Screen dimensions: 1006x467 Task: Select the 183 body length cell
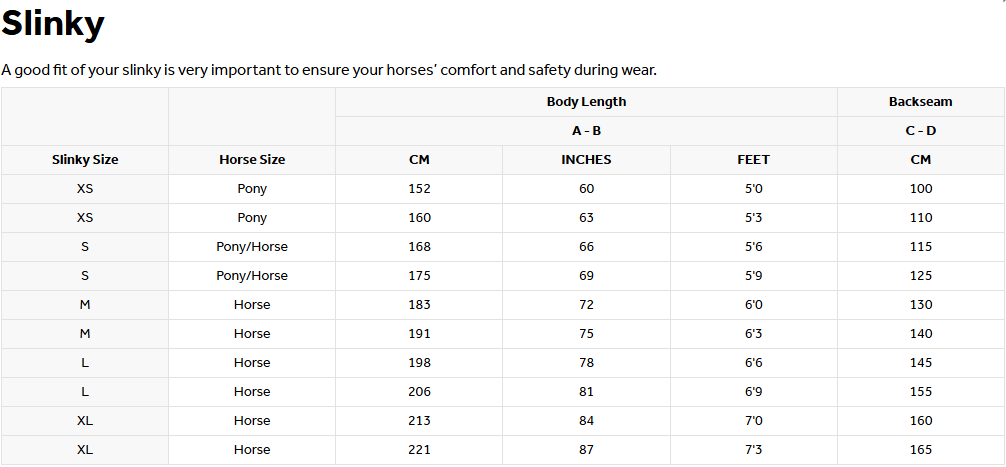419,305
